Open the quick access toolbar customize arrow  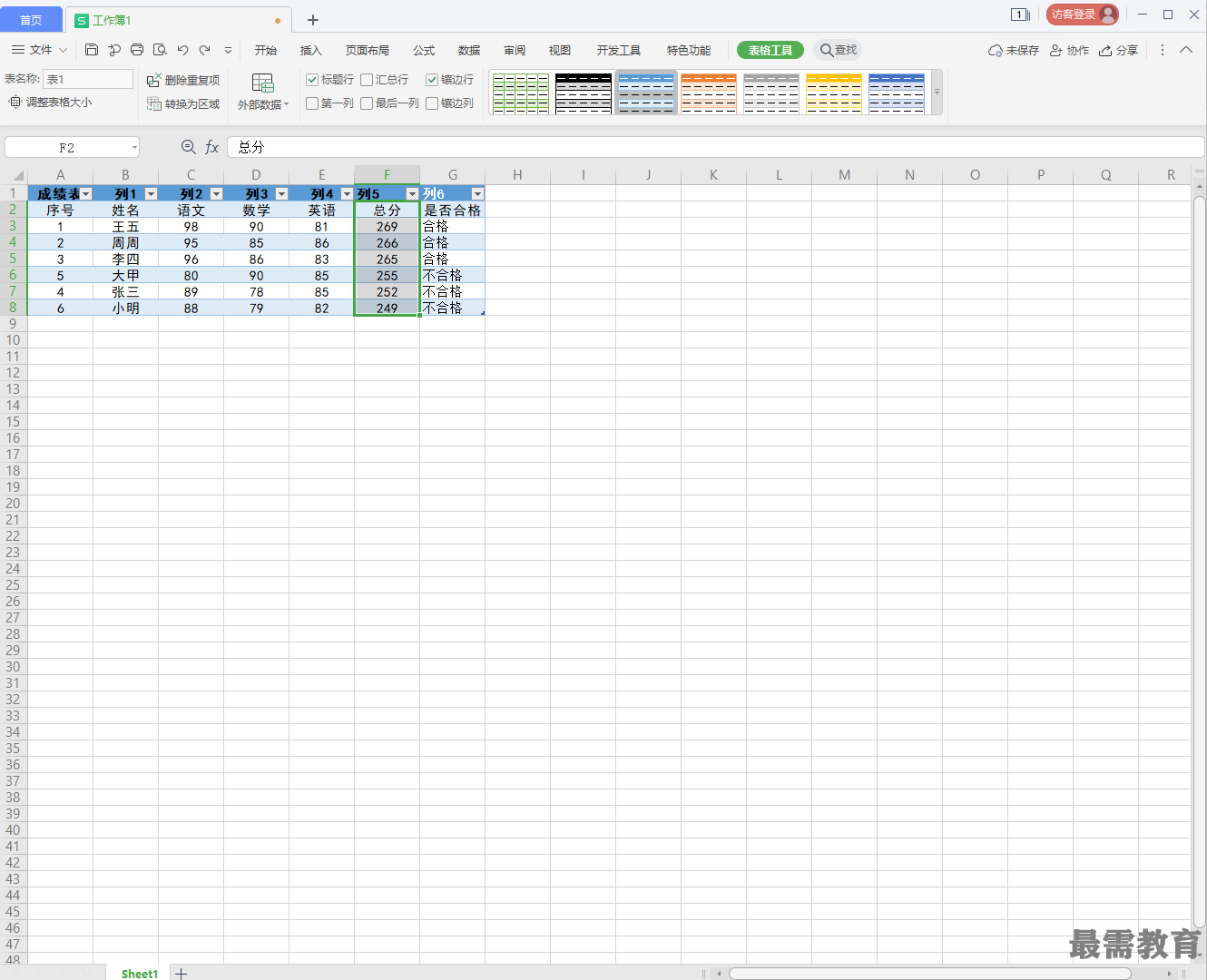coord(228,51)
